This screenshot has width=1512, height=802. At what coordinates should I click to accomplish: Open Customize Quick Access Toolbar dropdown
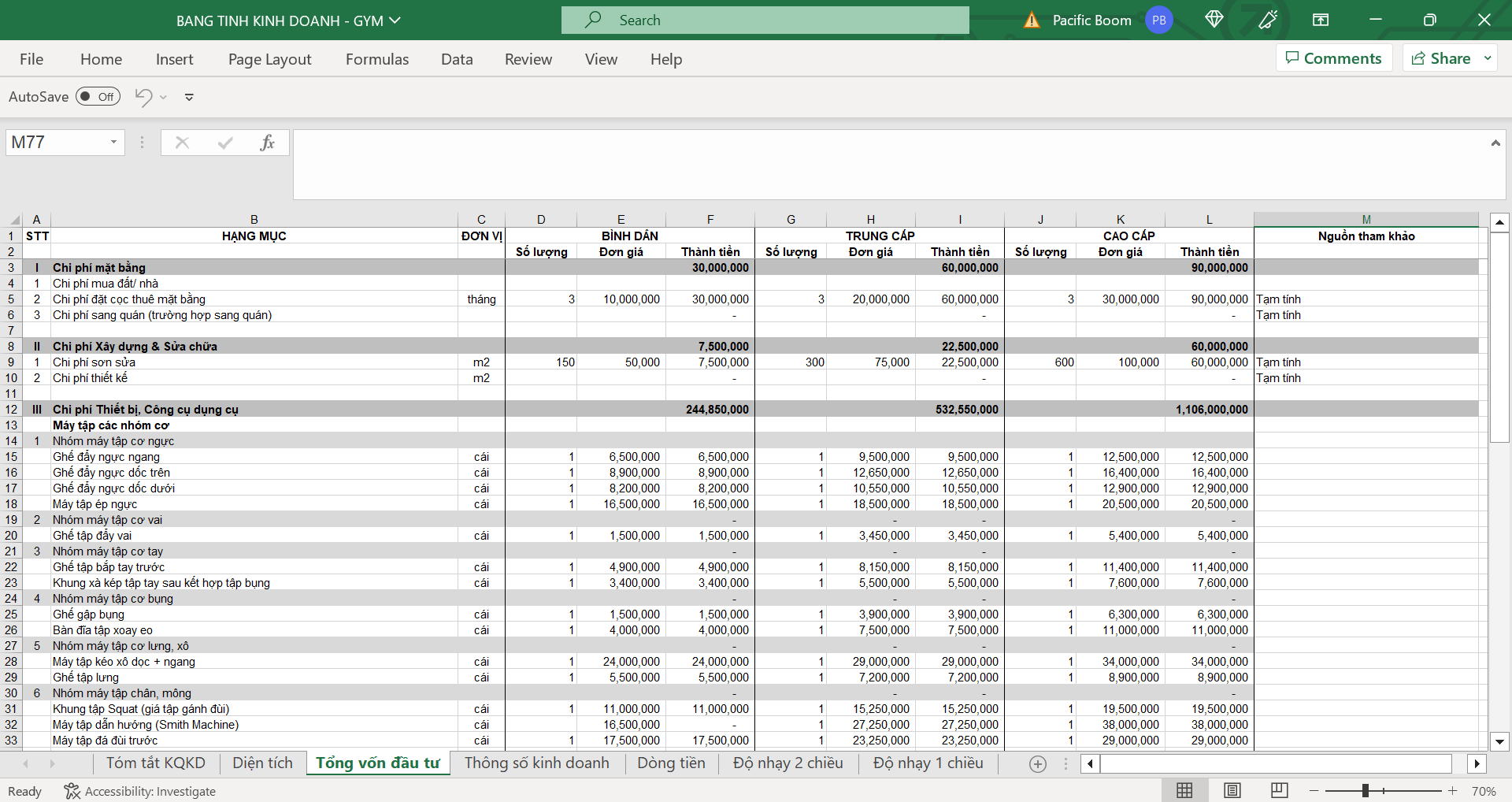click(189, 98)
